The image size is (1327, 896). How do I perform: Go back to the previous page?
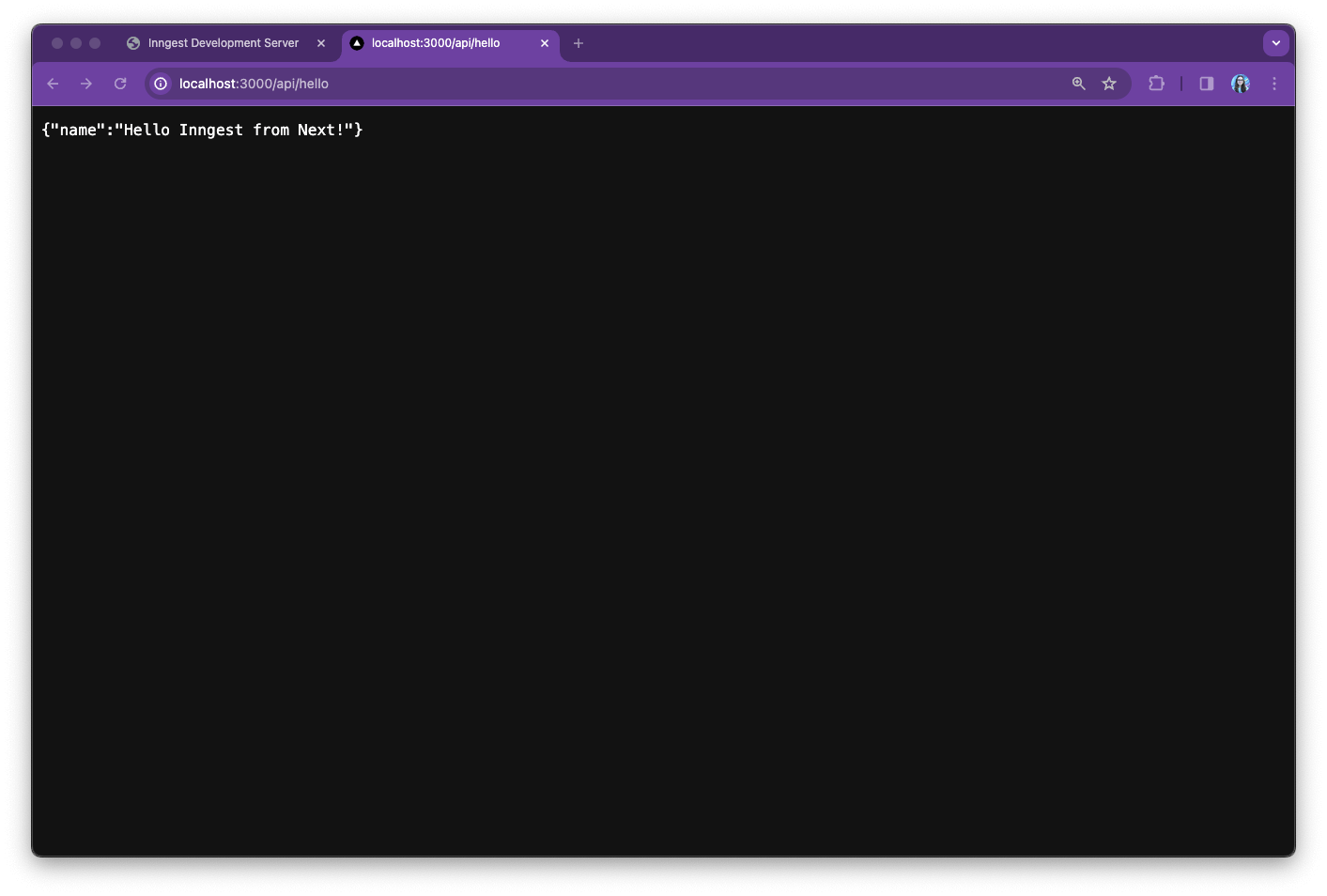coord(53,84)
